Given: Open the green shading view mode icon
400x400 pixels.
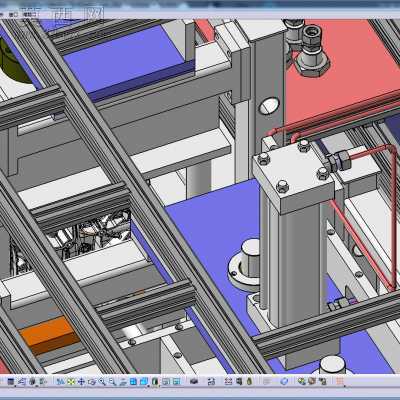Looking at the screenshot, I should [x=155, y=381].
